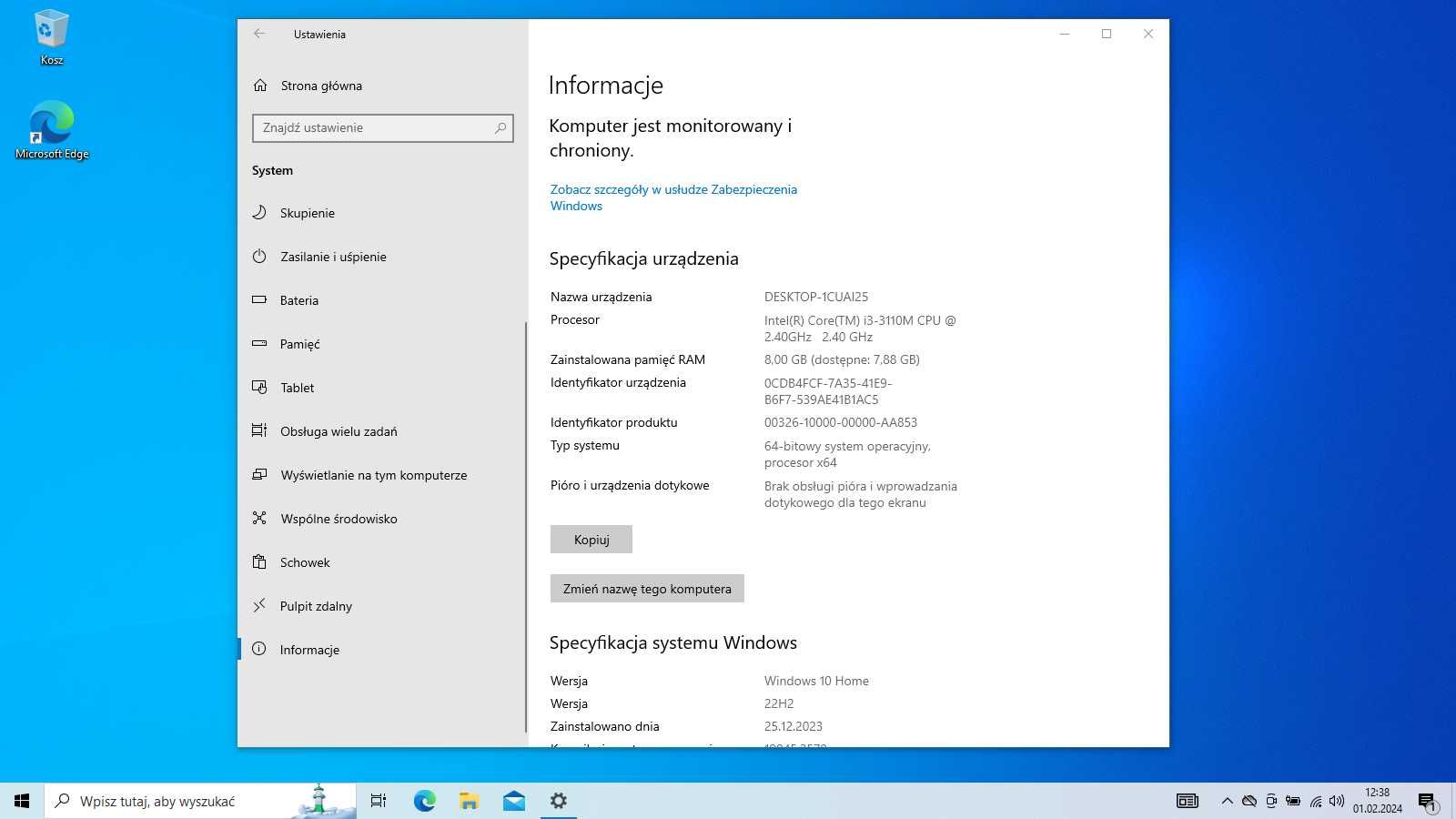Click the device name DESKTOP-1CUAI25
Image resolution: width=1456 pixels, height=819 pixels.
(x=816, y=297)
